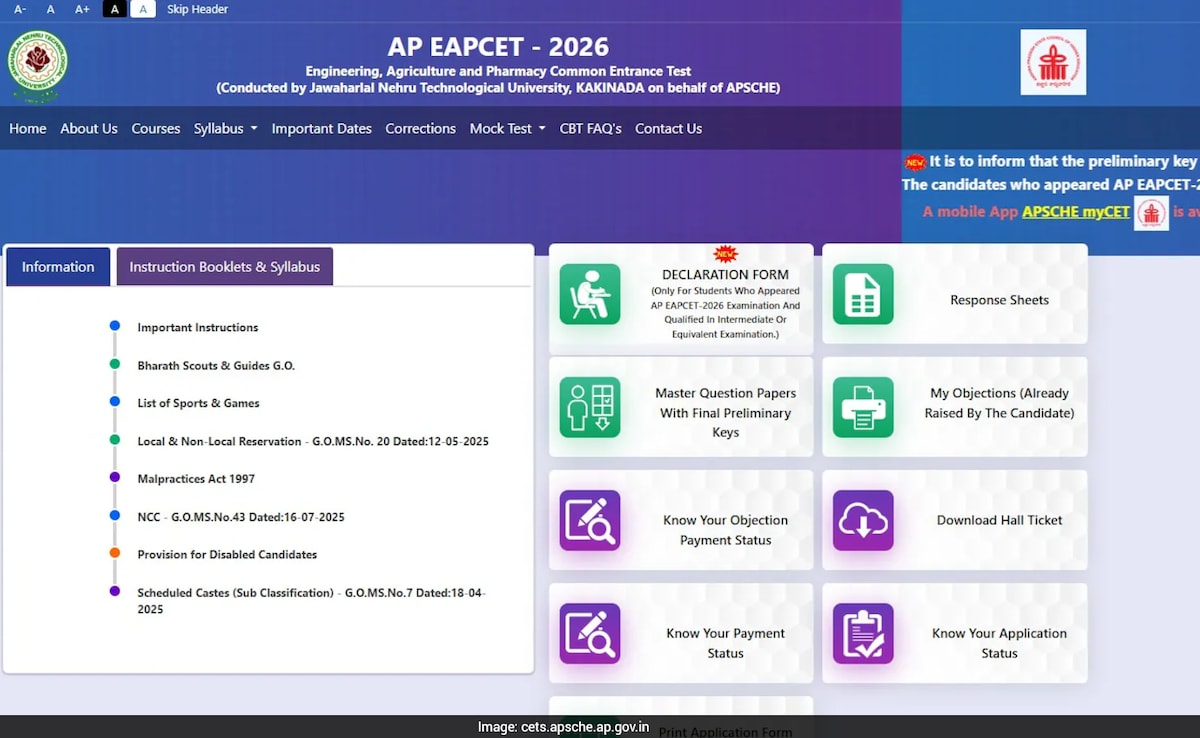Expand the Mock Test dropdown menu
The width and height of the screenshot is (1200, 738).
click(508, 128)
